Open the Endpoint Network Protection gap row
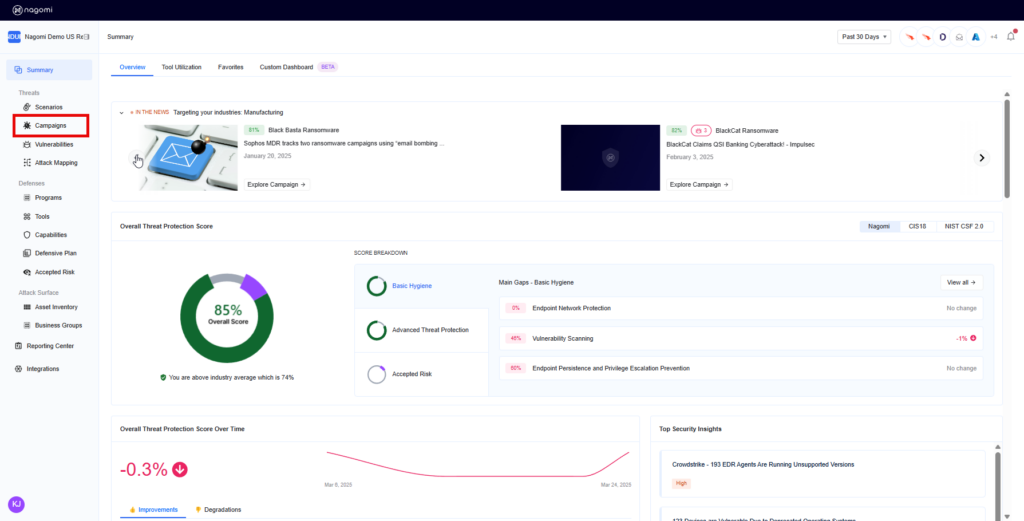 pos(741,308)
